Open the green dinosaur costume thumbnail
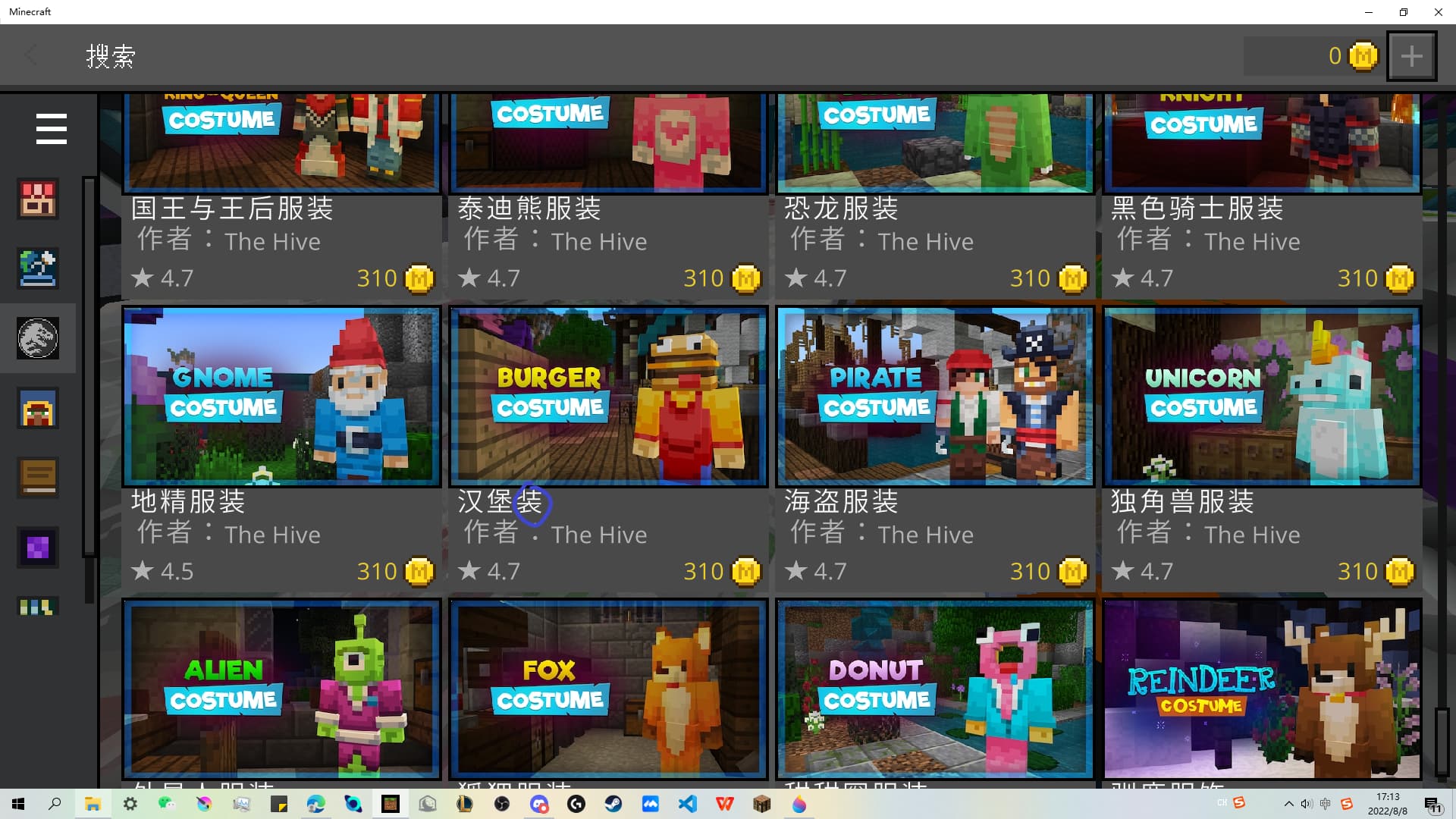This screenshot has width=1456, height=819. coord(935,143)
